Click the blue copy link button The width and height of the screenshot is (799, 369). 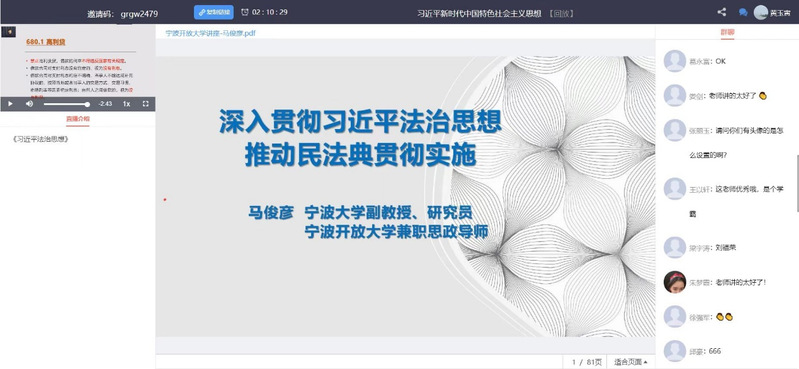(x=214, y=12)
